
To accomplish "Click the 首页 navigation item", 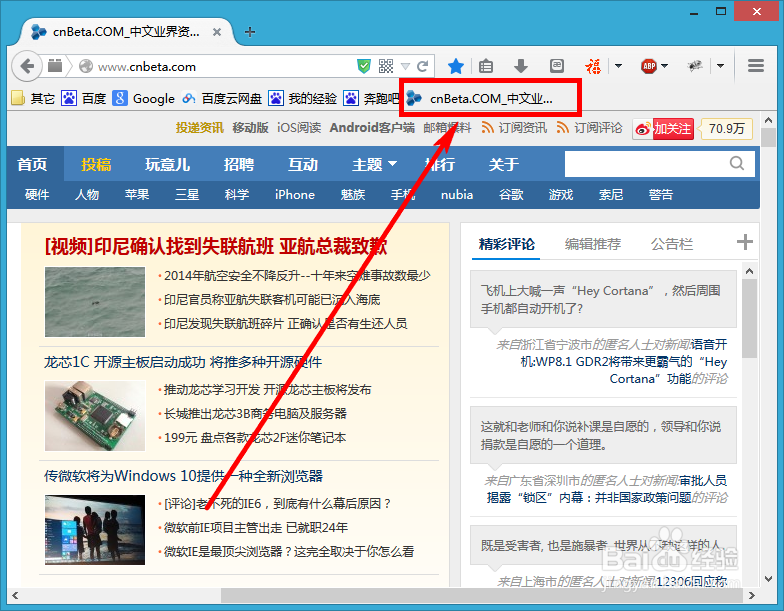I will (32, 164).
